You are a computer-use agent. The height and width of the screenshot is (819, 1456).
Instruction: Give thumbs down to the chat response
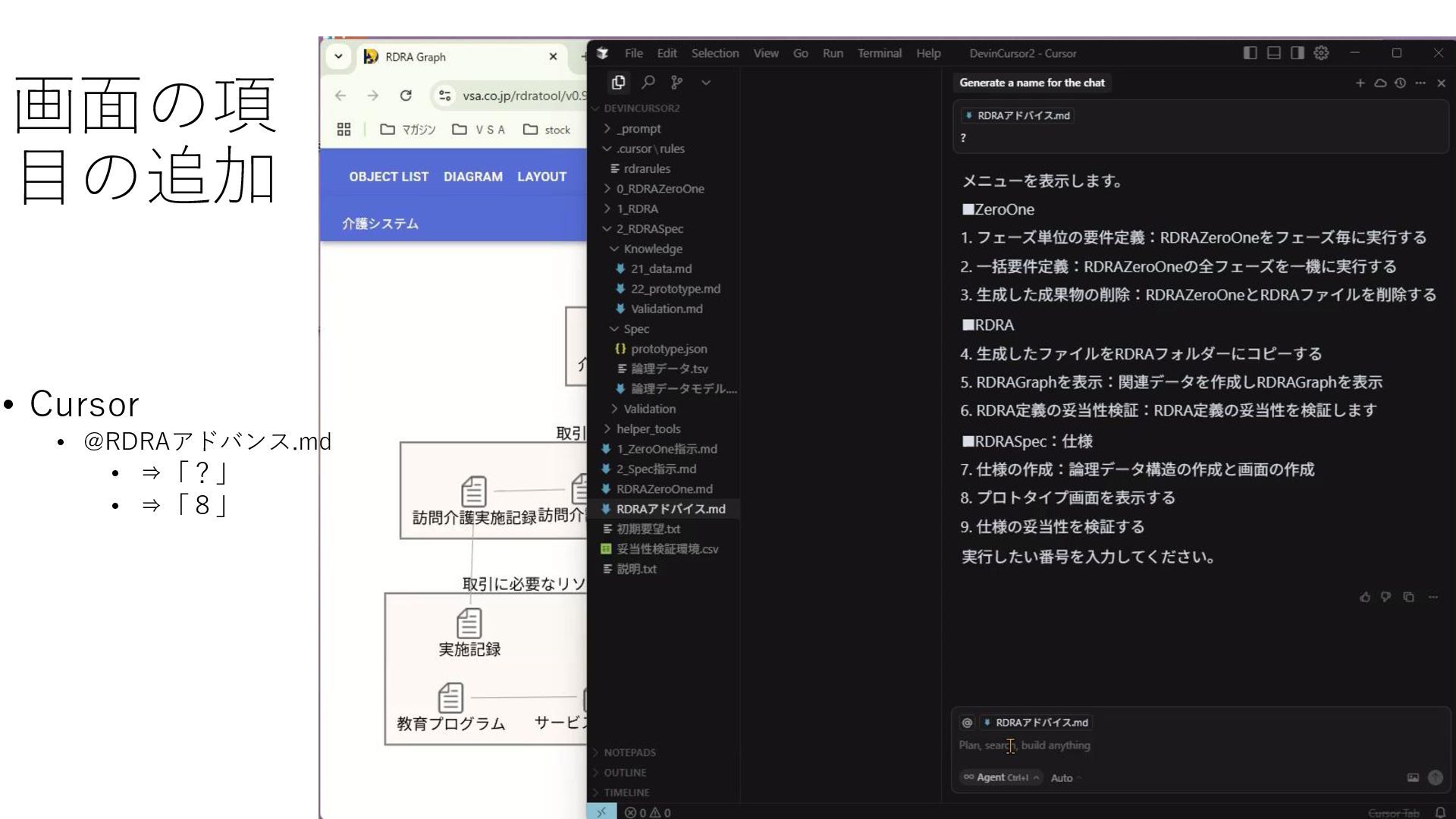click(1385, 597)
